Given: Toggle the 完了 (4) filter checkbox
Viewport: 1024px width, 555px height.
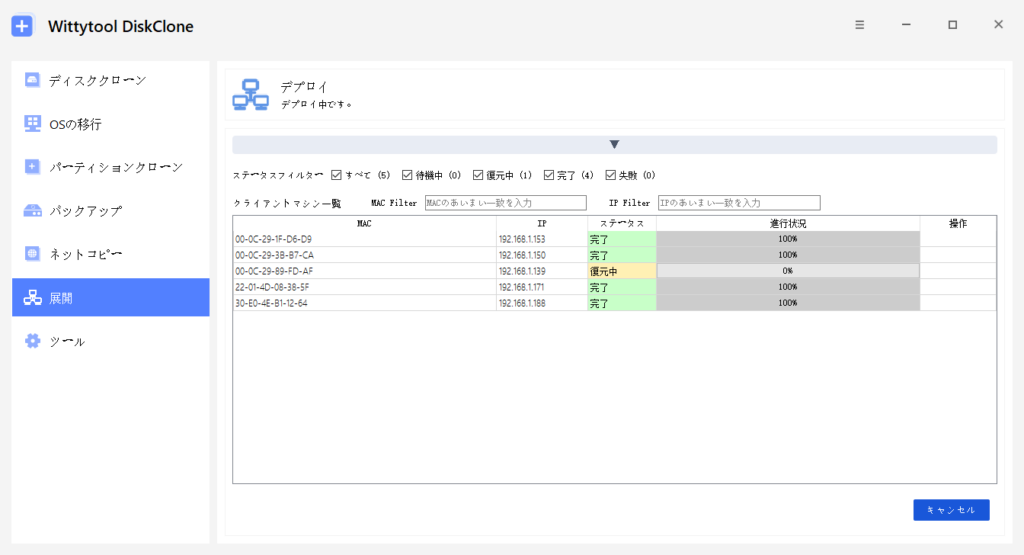Looking at the screenshot, I should 549,175.
